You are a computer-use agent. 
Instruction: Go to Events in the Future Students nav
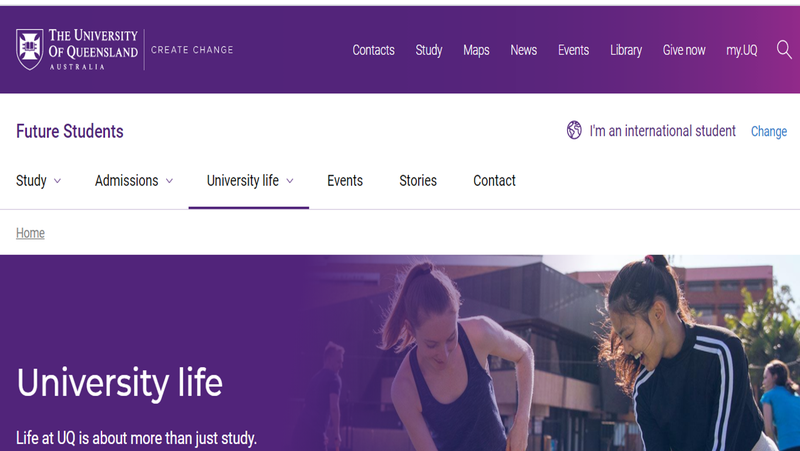point(345,181)
